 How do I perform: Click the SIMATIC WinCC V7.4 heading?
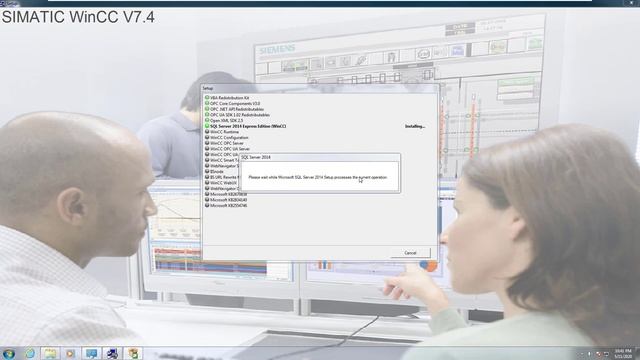[x=78, y=17]
